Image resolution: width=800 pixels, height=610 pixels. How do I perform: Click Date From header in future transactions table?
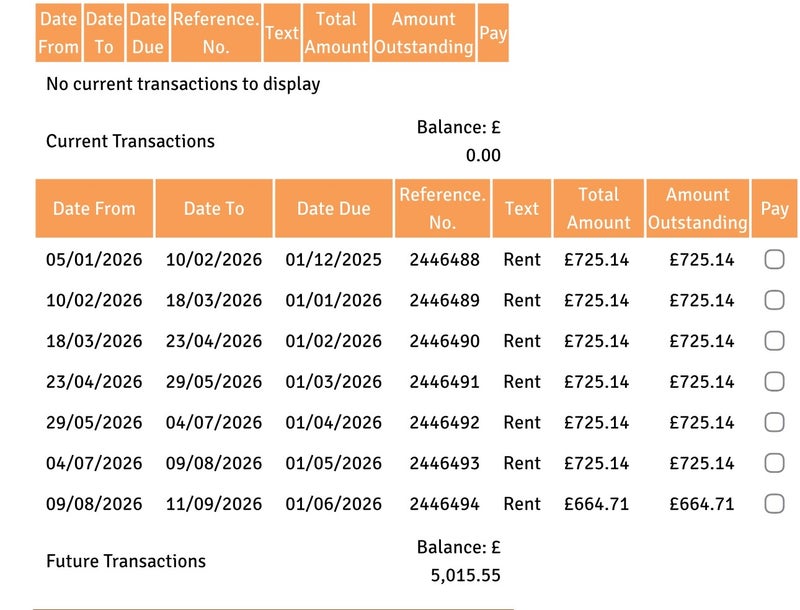tap(94, 209)
